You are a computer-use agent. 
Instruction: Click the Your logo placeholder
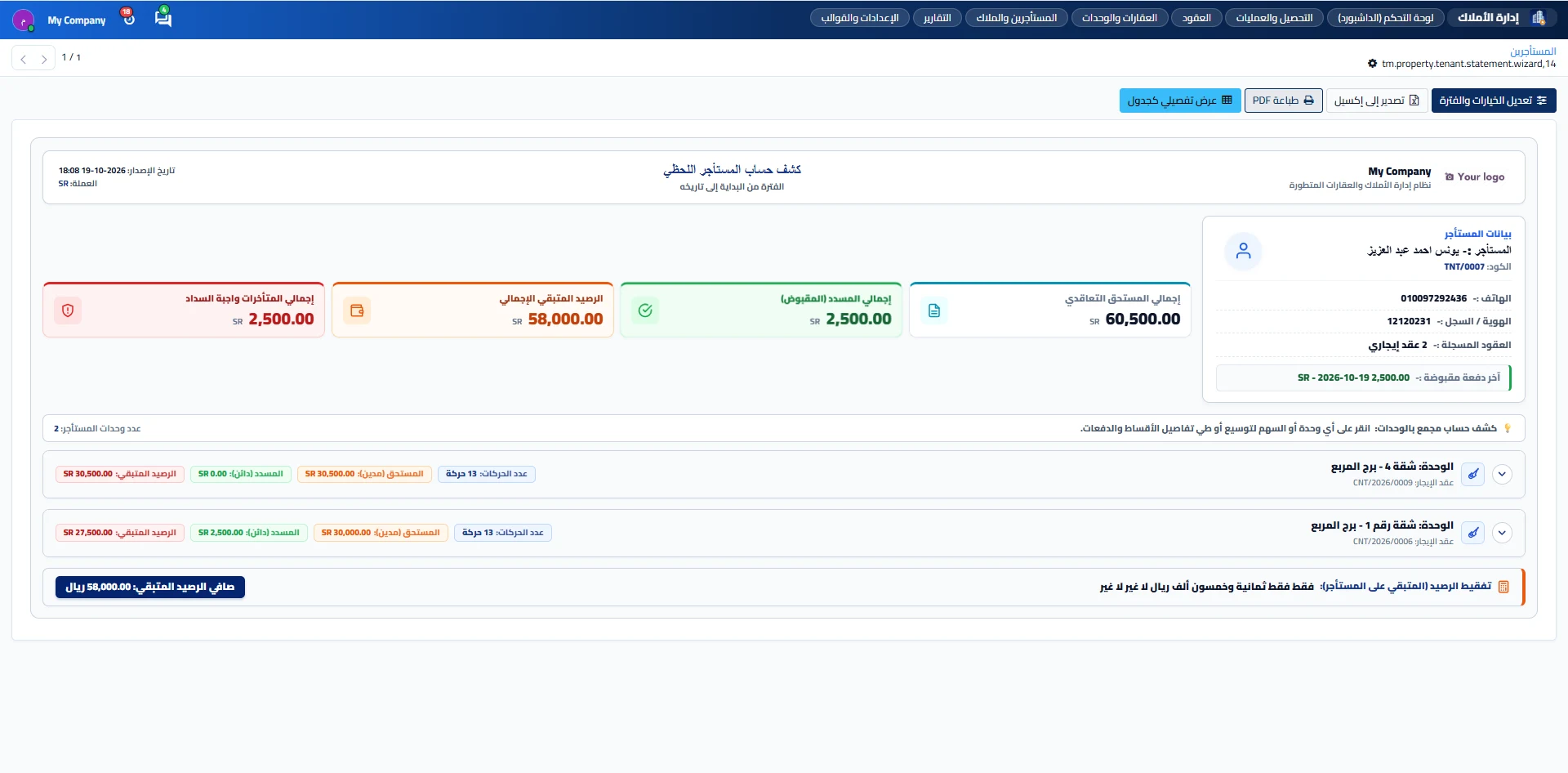point(1475,176)
